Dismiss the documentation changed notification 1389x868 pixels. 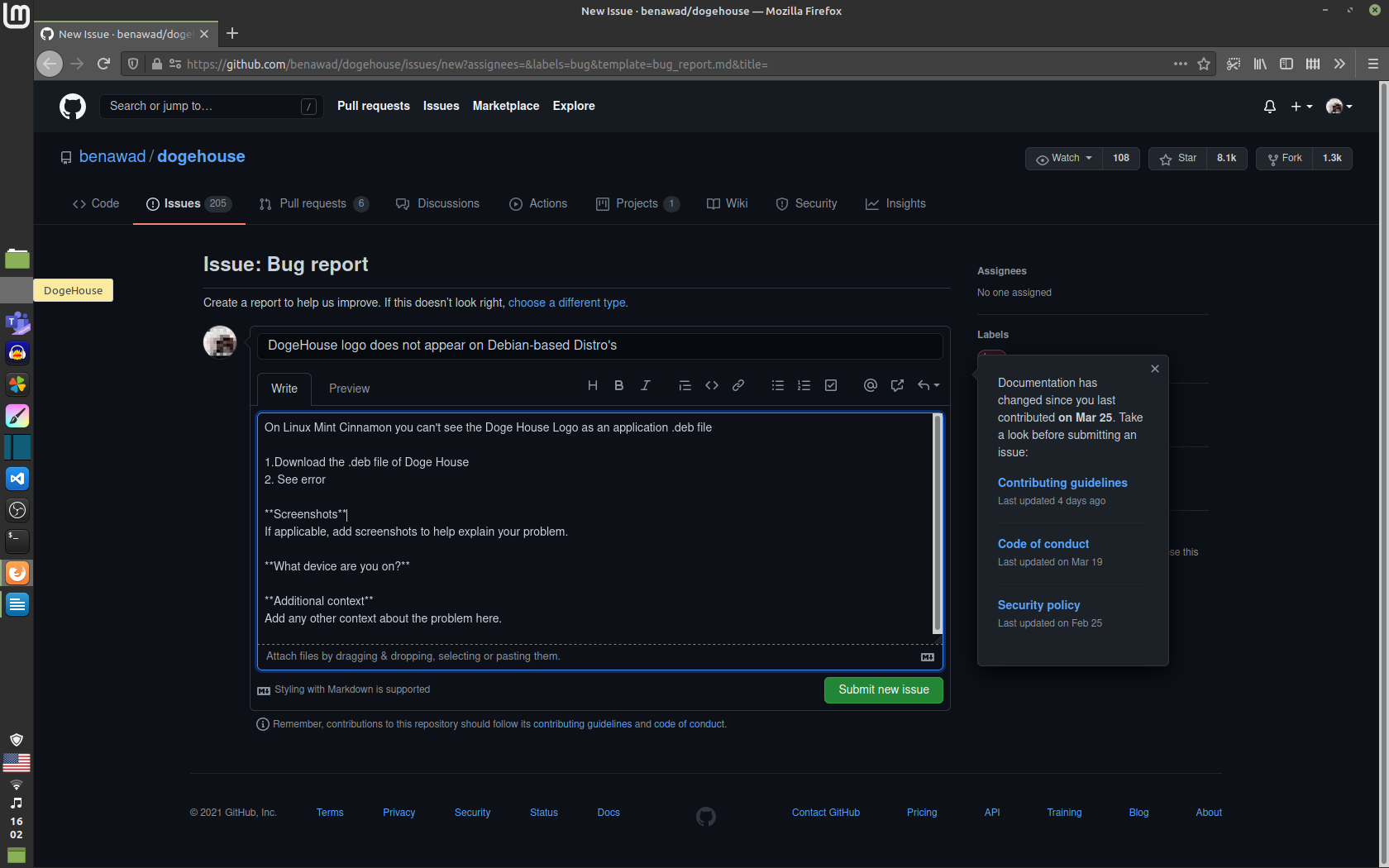pyautogui.click(x=1154, y=369)
